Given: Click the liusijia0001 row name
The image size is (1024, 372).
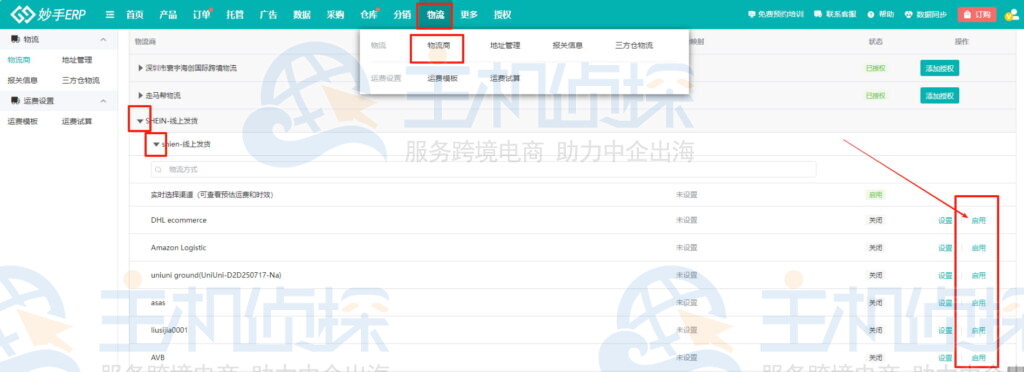Looking at the screenshot, I should (169, 330).
